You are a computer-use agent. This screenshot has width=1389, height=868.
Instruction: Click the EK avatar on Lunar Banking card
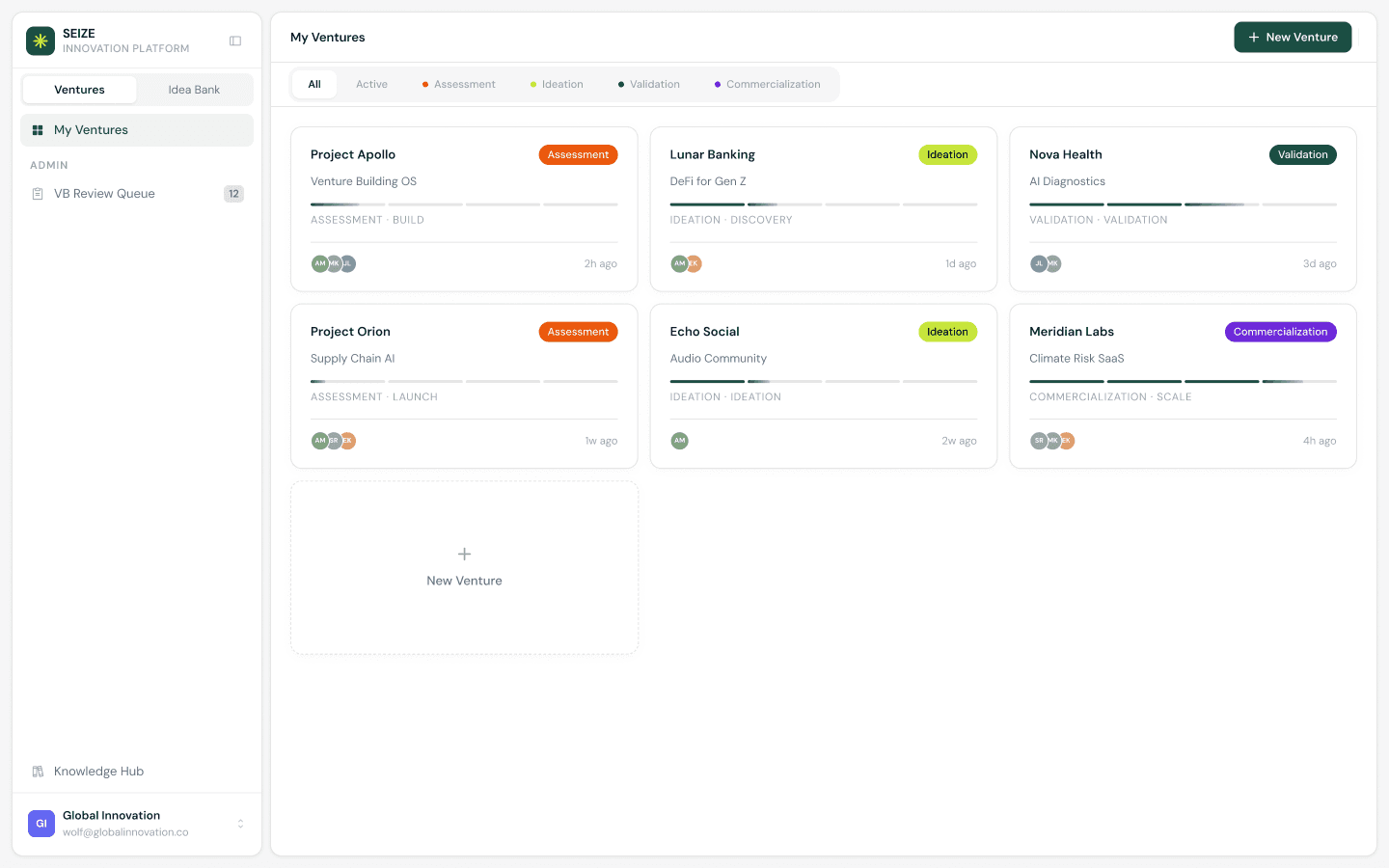point(694,263)
